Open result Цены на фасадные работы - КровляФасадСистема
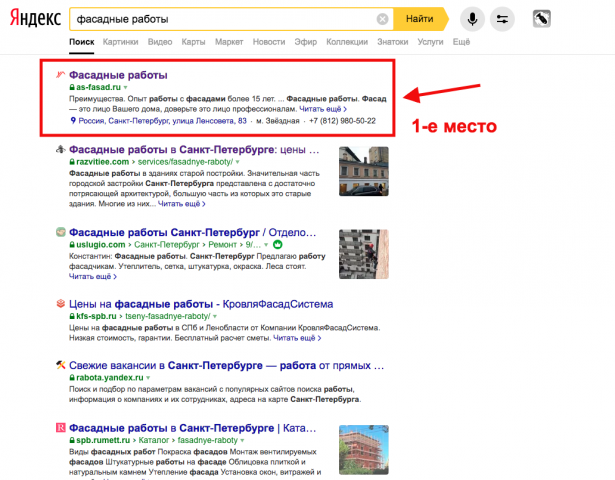The height and width of the screenshot is (480, 615). [x=201, y=304]
